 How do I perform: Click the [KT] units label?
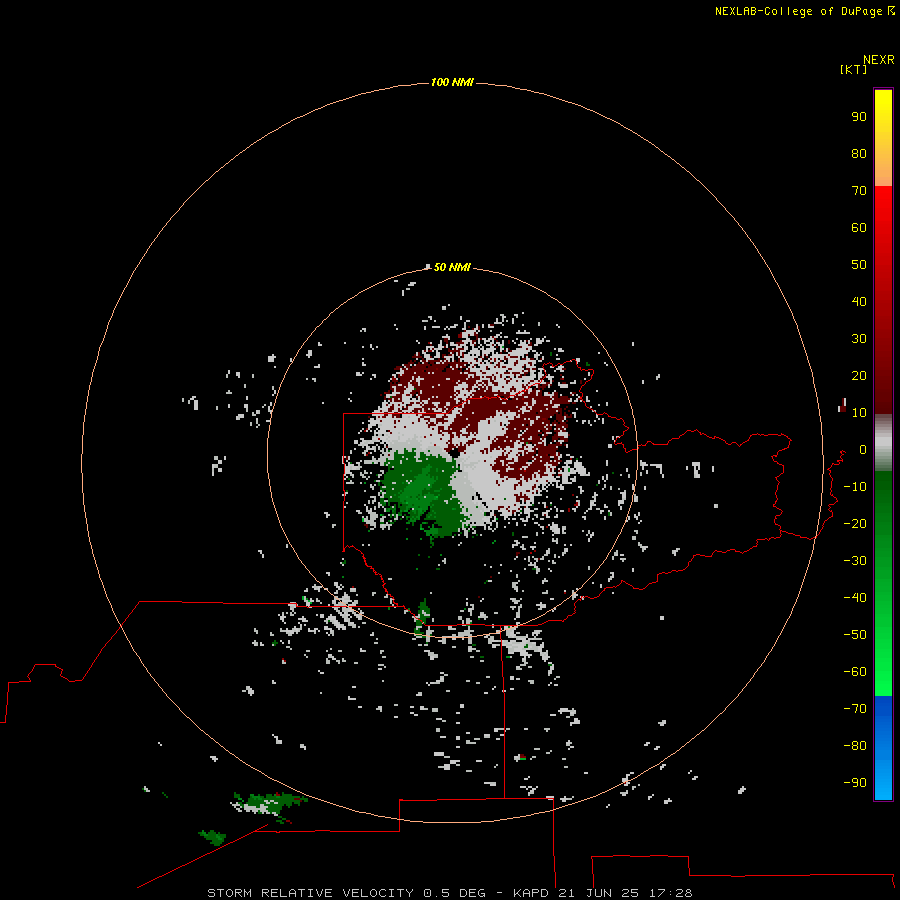853,69
